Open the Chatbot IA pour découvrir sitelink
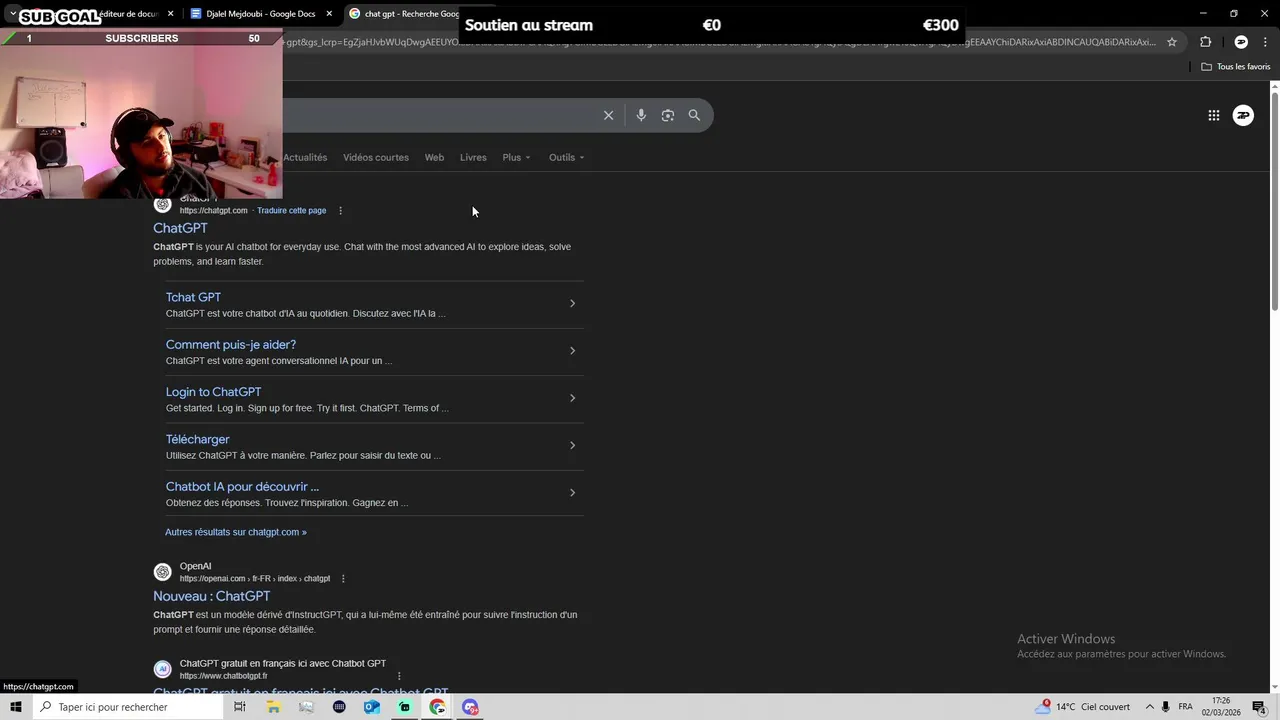The width and height of the screenshot is (1280, 720). click(x=242, y=487)
